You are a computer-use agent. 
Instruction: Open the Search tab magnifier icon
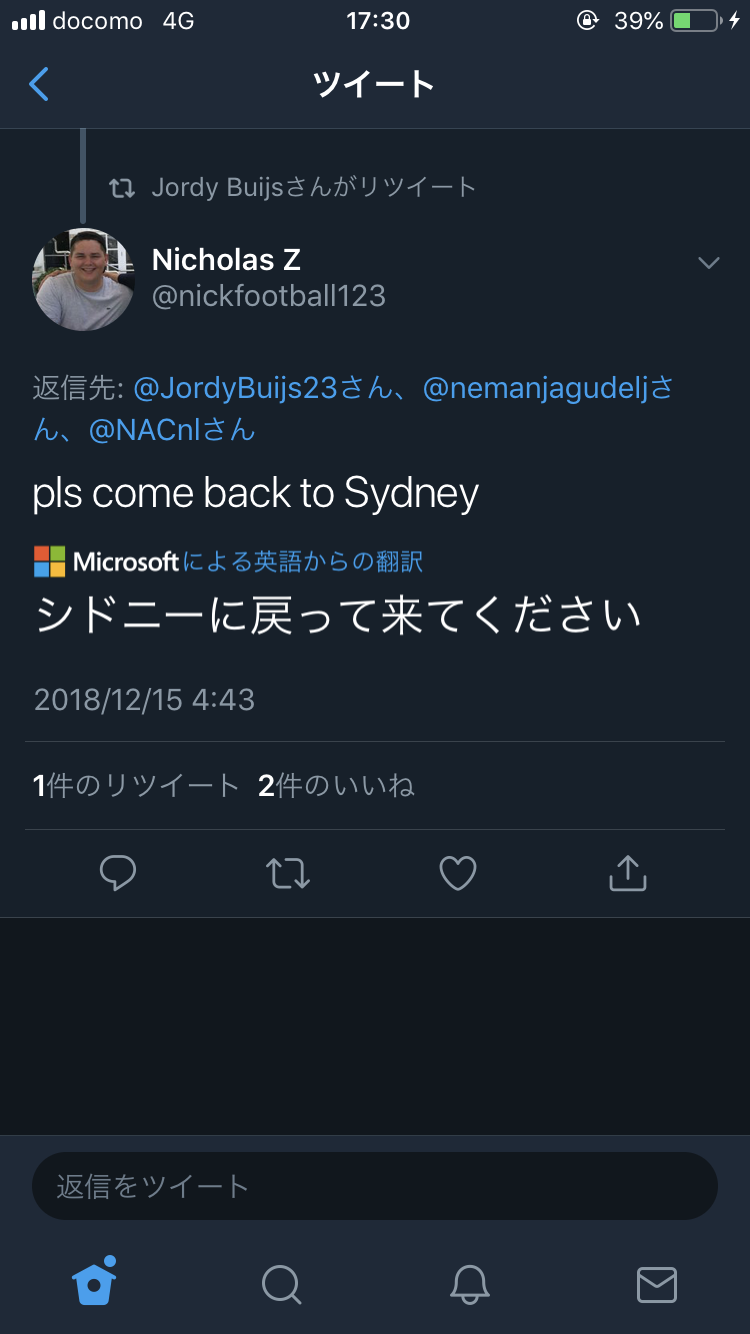(281, 1284)
